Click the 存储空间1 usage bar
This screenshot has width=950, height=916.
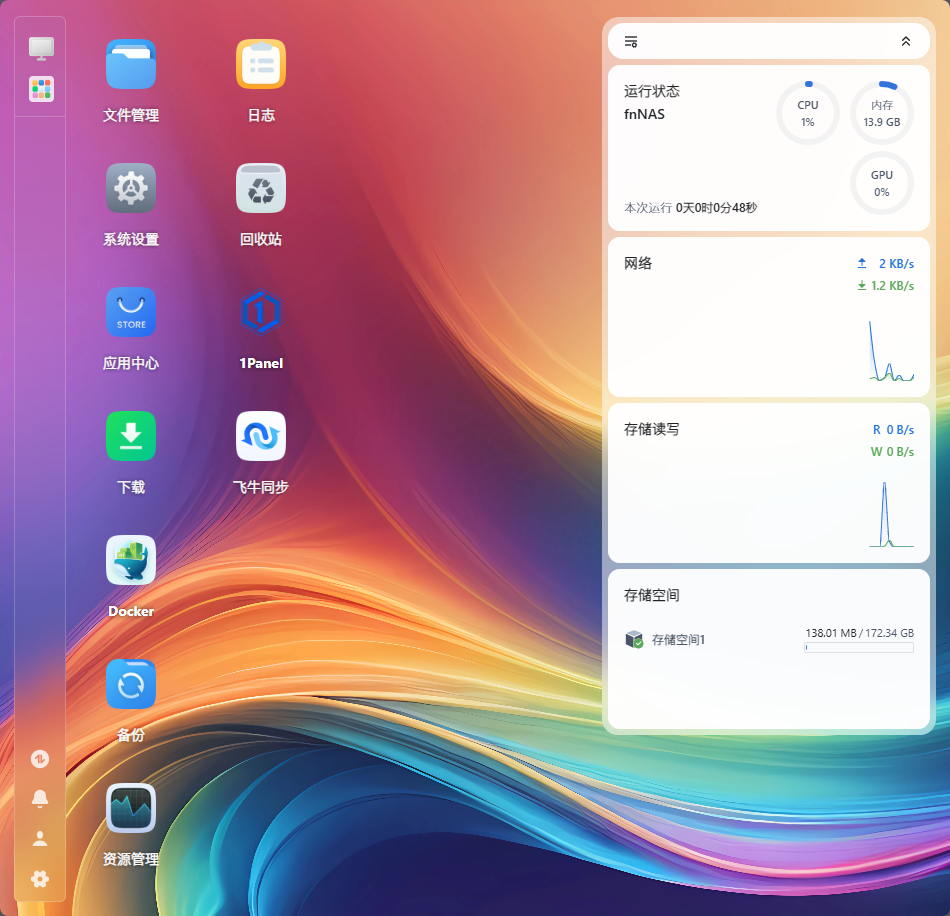(859, 648)
